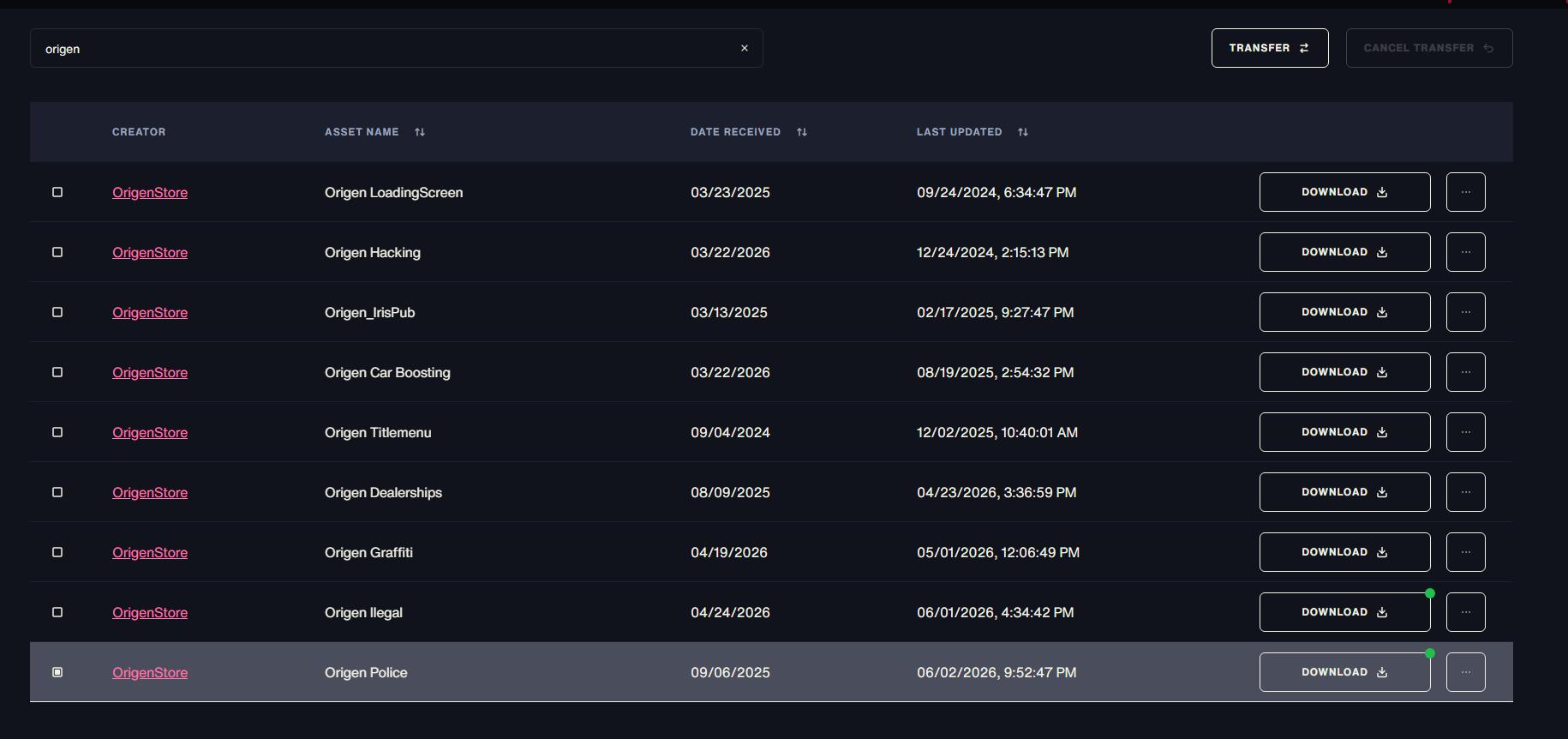Open more options for Origen Ilegal

point(1466,612)
